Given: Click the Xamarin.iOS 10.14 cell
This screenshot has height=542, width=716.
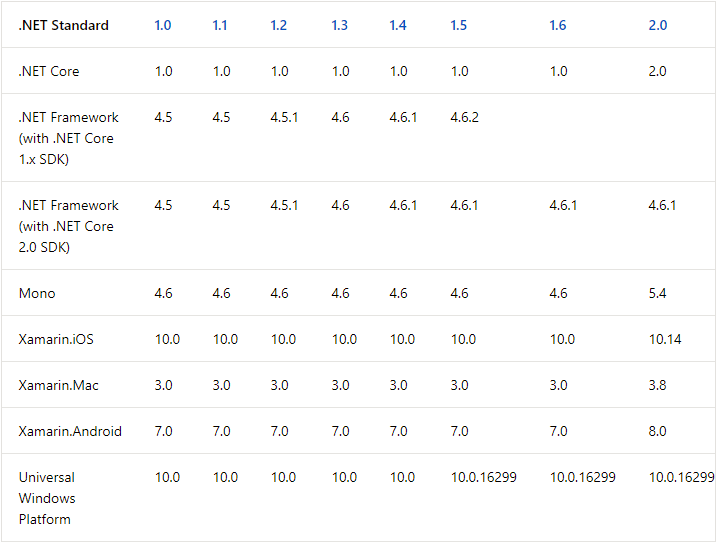Looking at the screenshot, I should click(x=665, y=339).
